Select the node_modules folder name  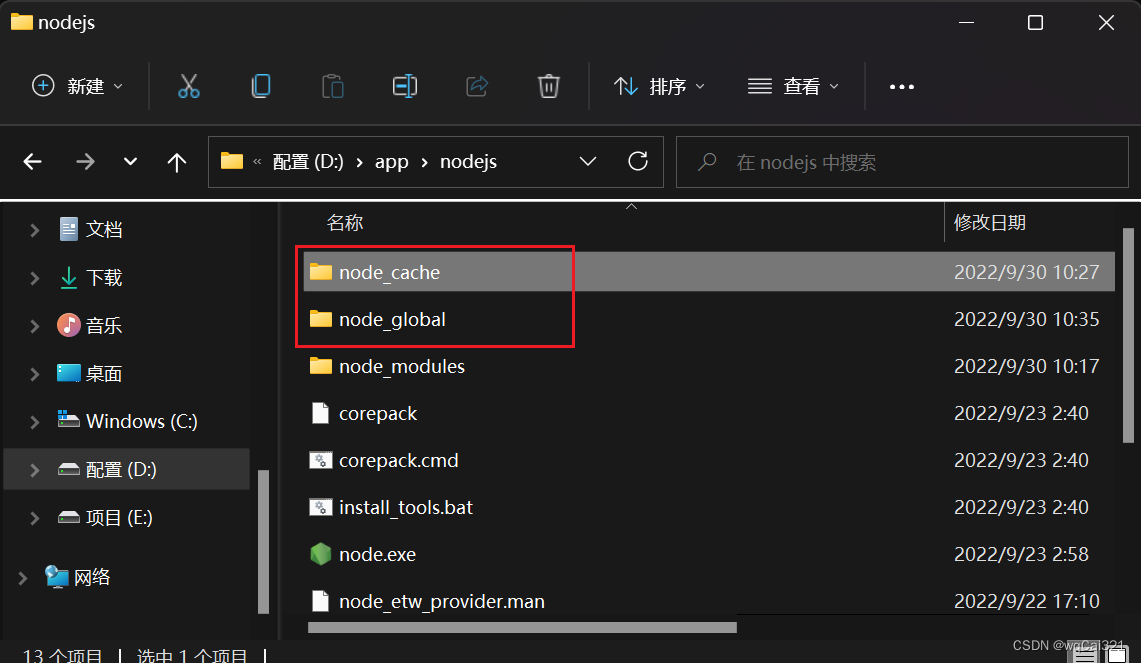pos(402,366)
